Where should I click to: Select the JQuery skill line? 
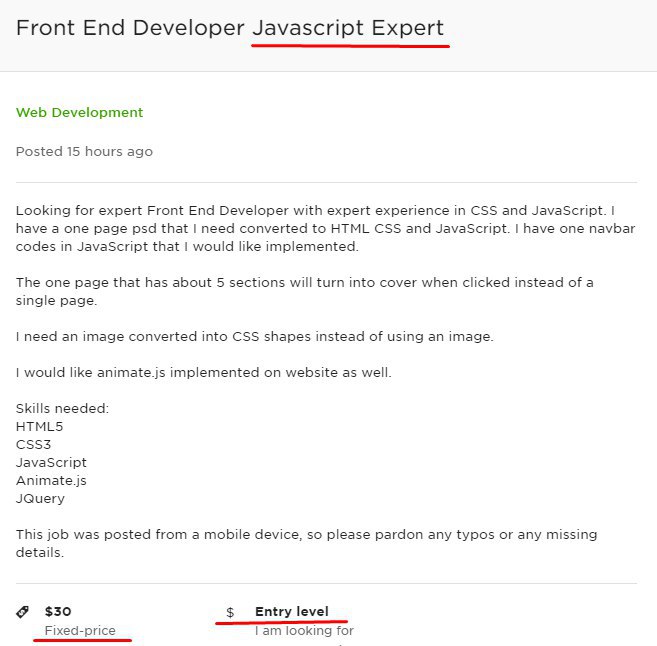(40, 499)
